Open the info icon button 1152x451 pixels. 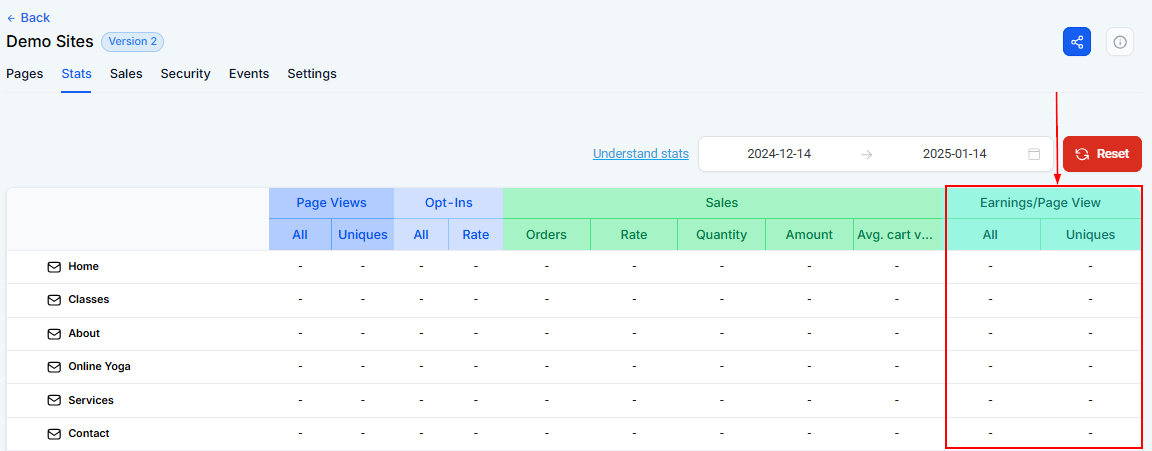(1120, 42)
